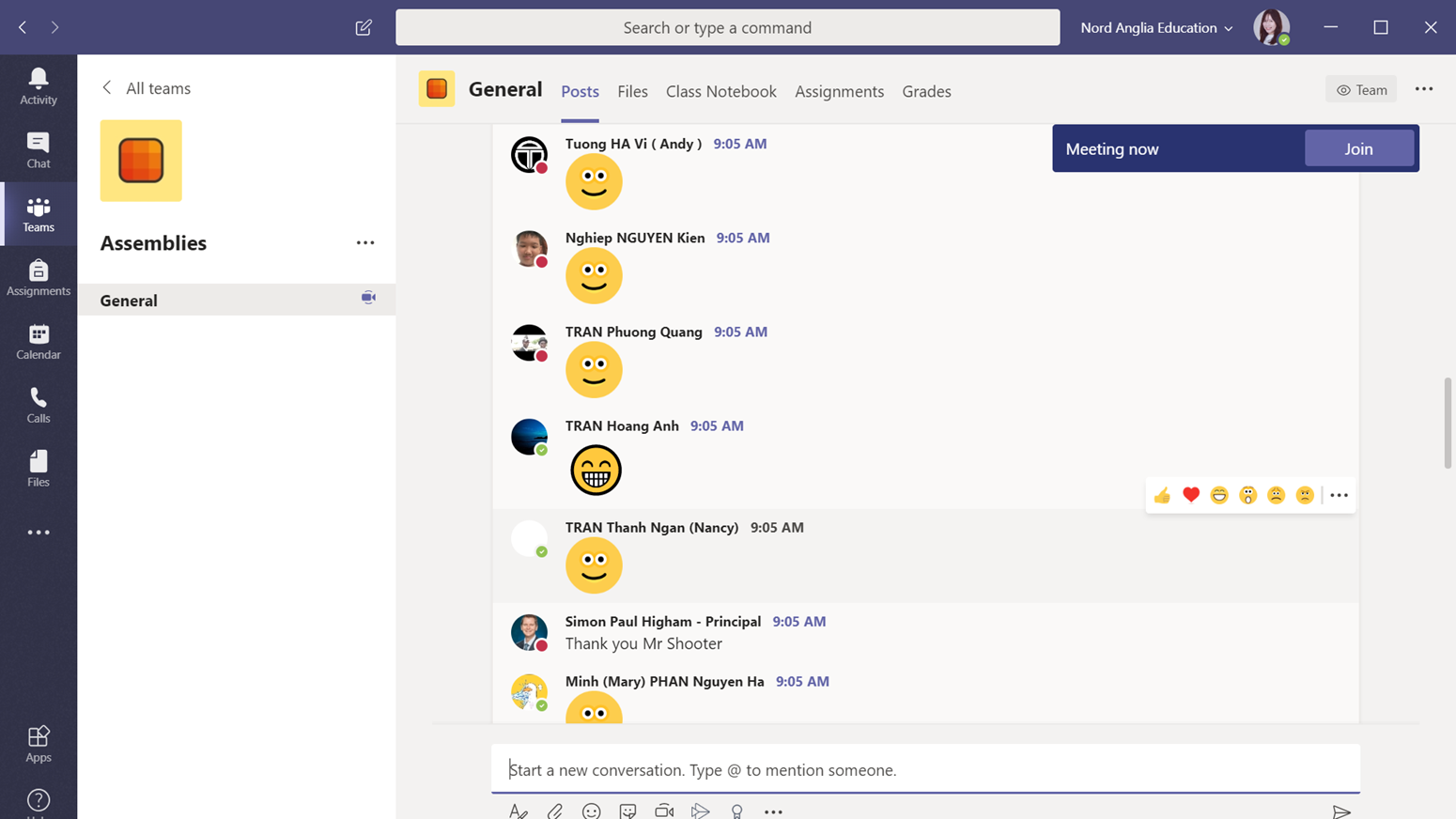Return to All teams

click(x=146, y=87)
